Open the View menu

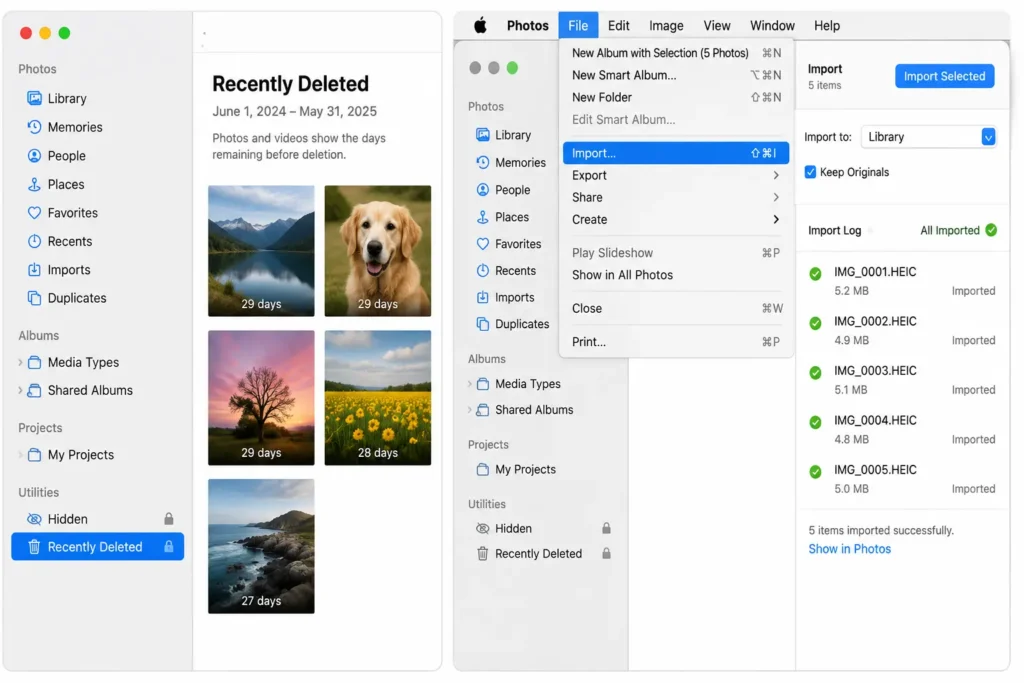(716, 25)
